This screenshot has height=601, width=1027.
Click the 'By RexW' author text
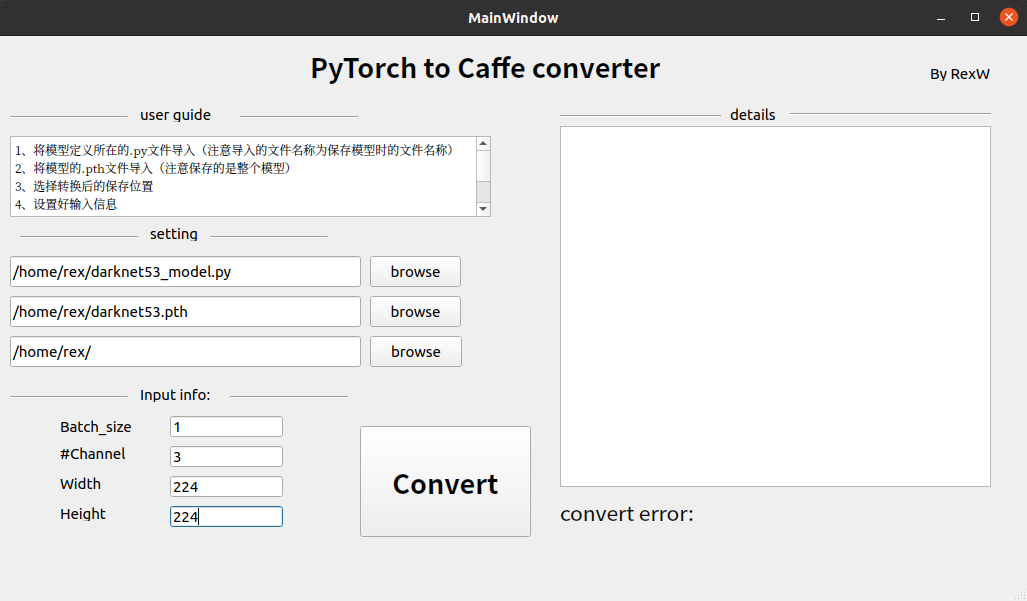960,74
